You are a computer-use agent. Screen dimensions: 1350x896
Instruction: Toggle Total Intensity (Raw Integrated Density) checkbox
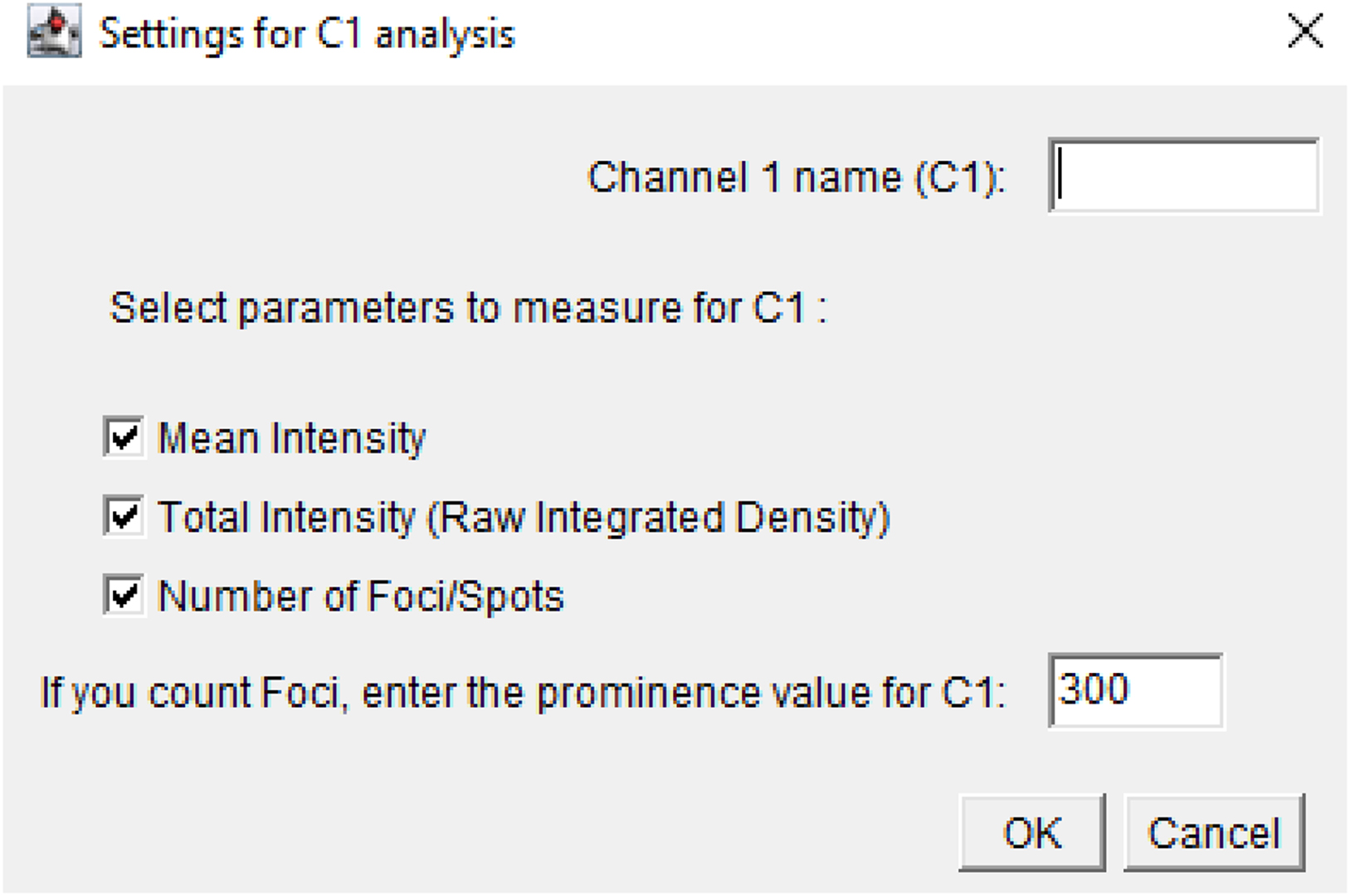124,516
